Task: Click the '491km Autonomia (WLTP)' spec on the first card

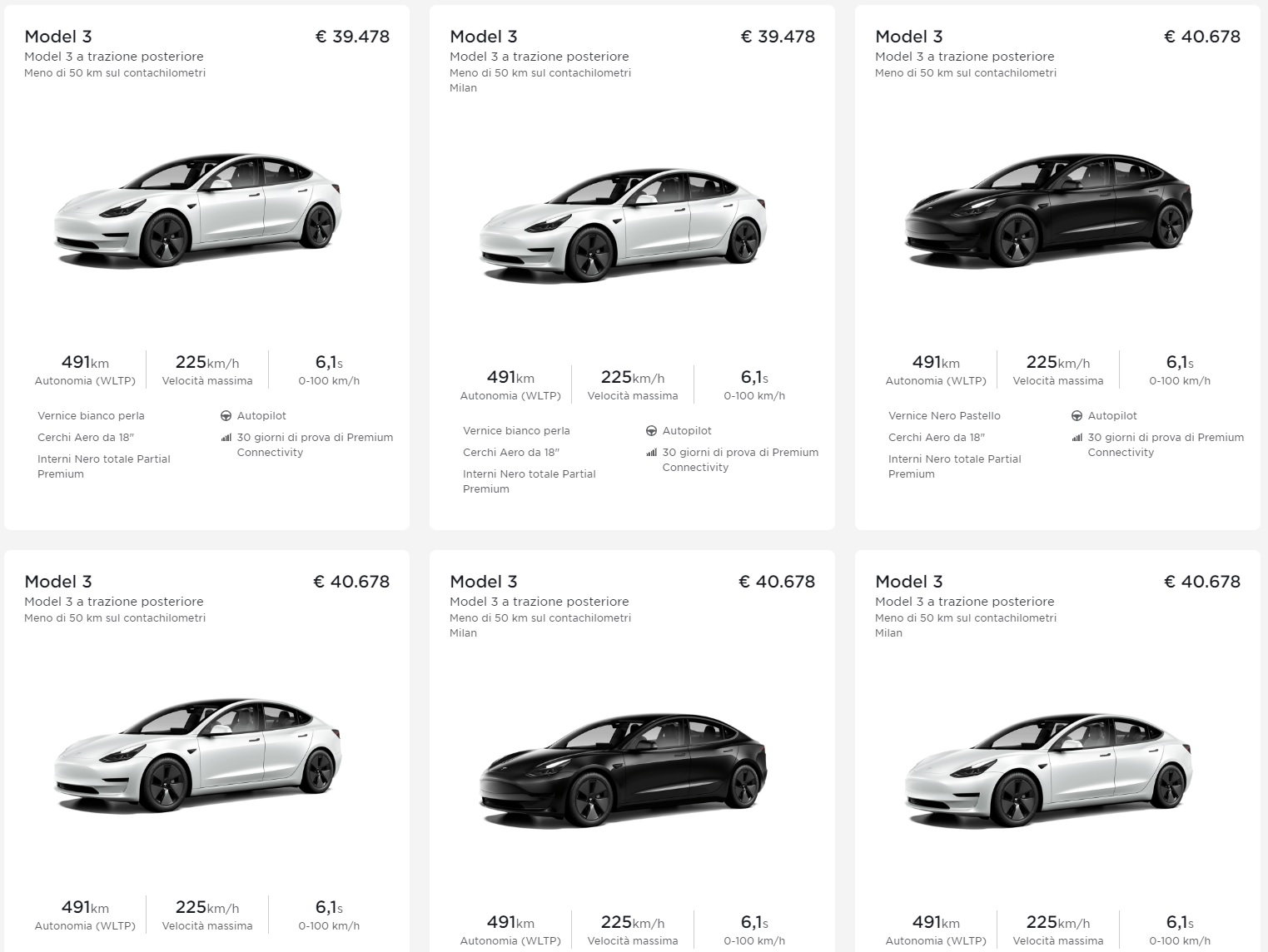Action: [84, 369]
